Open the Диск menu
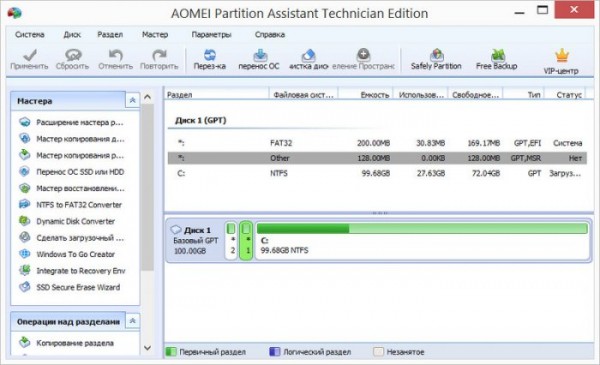 [72, 34]
